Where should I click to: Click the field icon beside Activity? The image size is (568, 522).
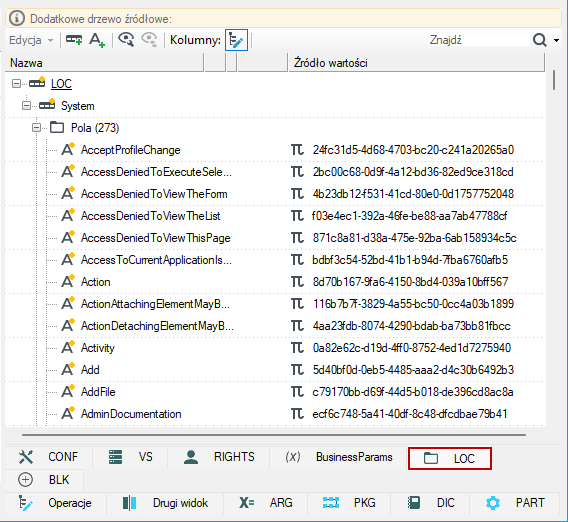[x=68, y=347]
